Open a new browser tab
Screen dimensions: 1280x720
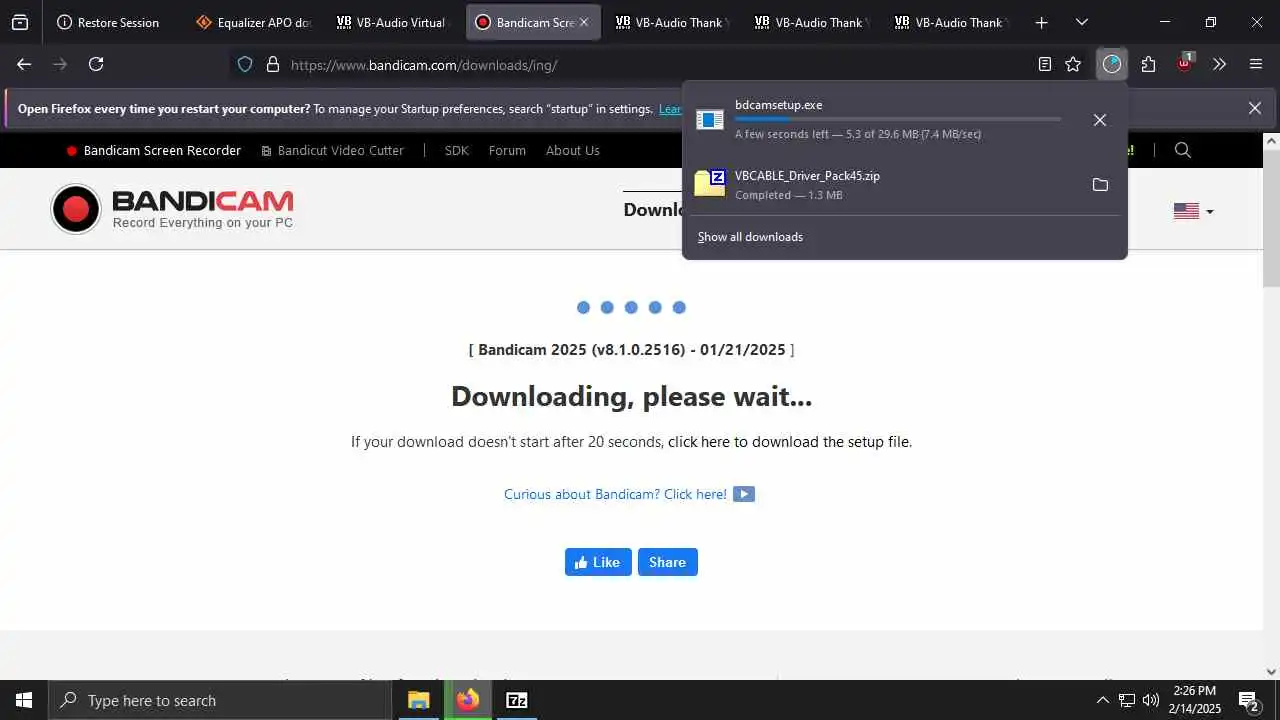[x=1042, y=22]
